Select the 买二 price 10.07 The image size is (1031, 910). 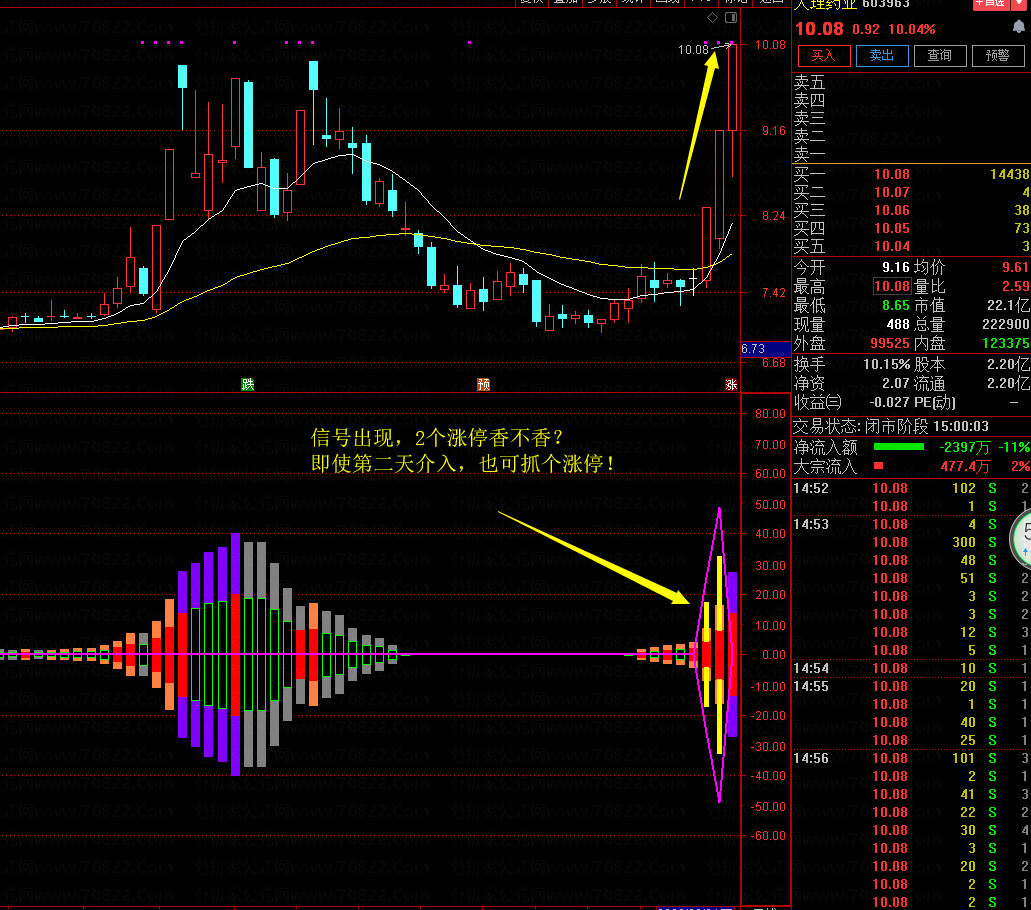click(x=892, y=192)
